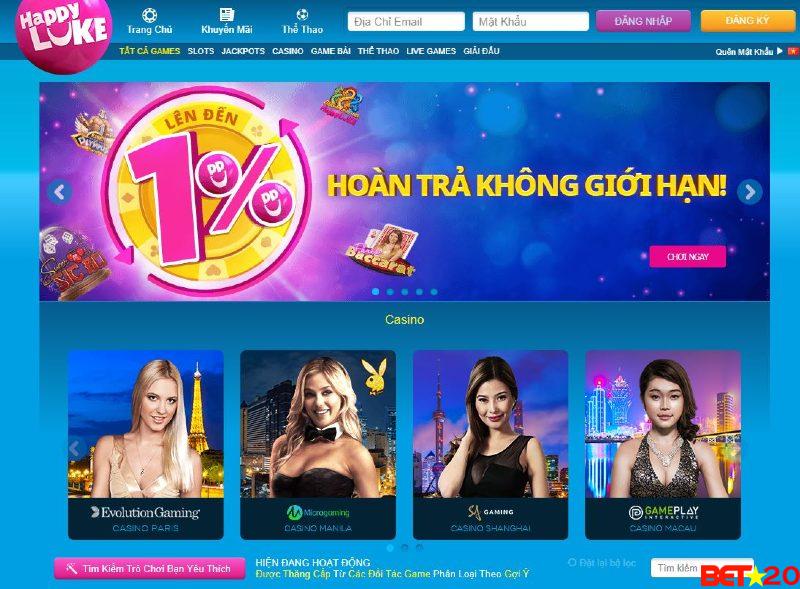
Task: Select the first banner pagination dot
Action: point(376,291)
